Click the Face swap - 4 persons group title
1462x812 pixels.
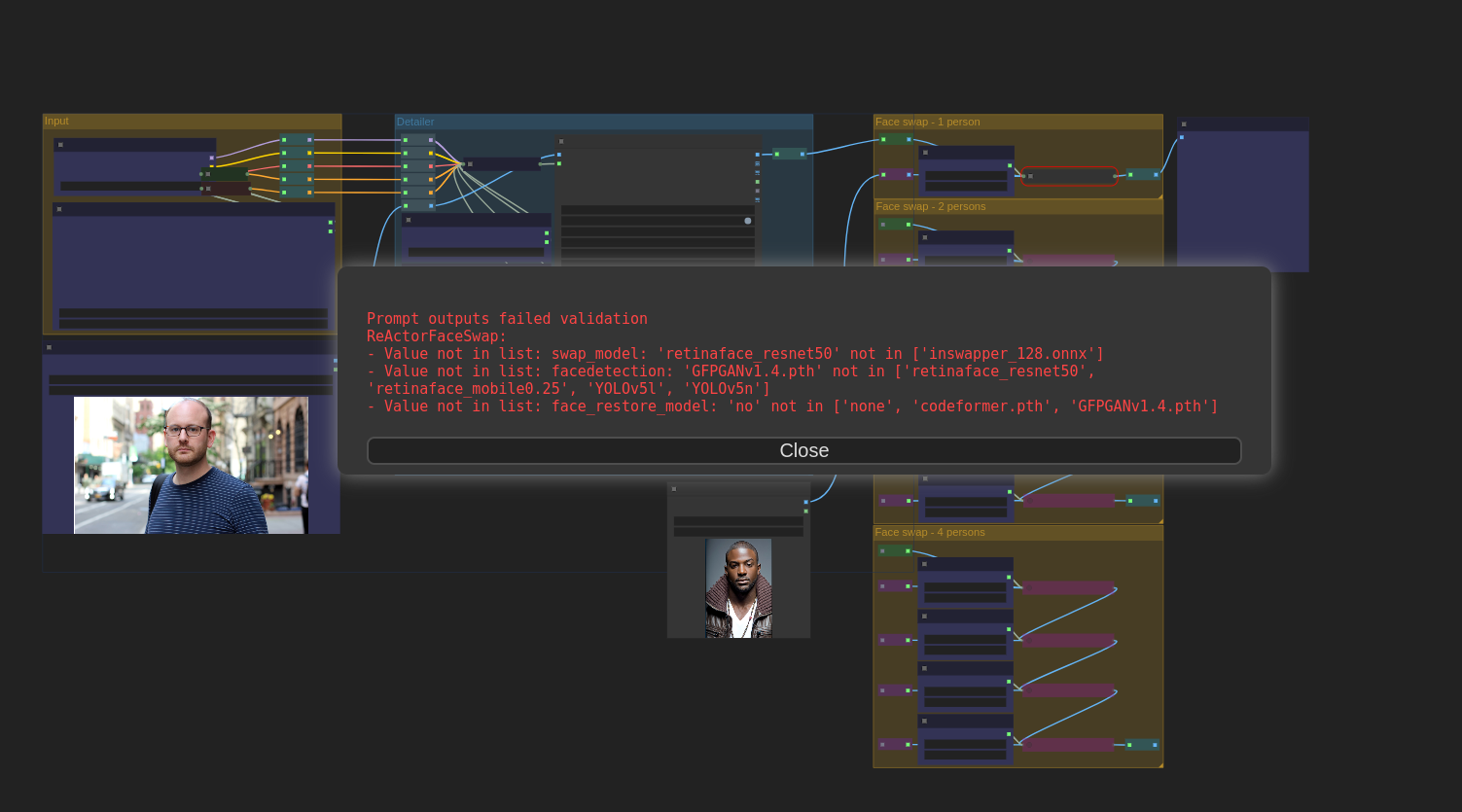(x=930, y=532)
